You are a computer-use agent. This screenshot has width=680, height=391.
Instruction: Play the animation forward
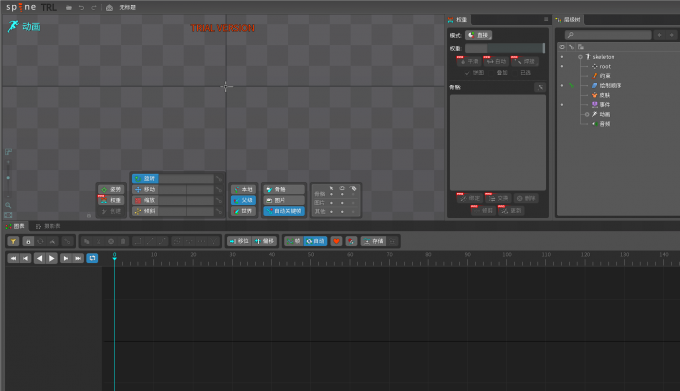(52, 258)
